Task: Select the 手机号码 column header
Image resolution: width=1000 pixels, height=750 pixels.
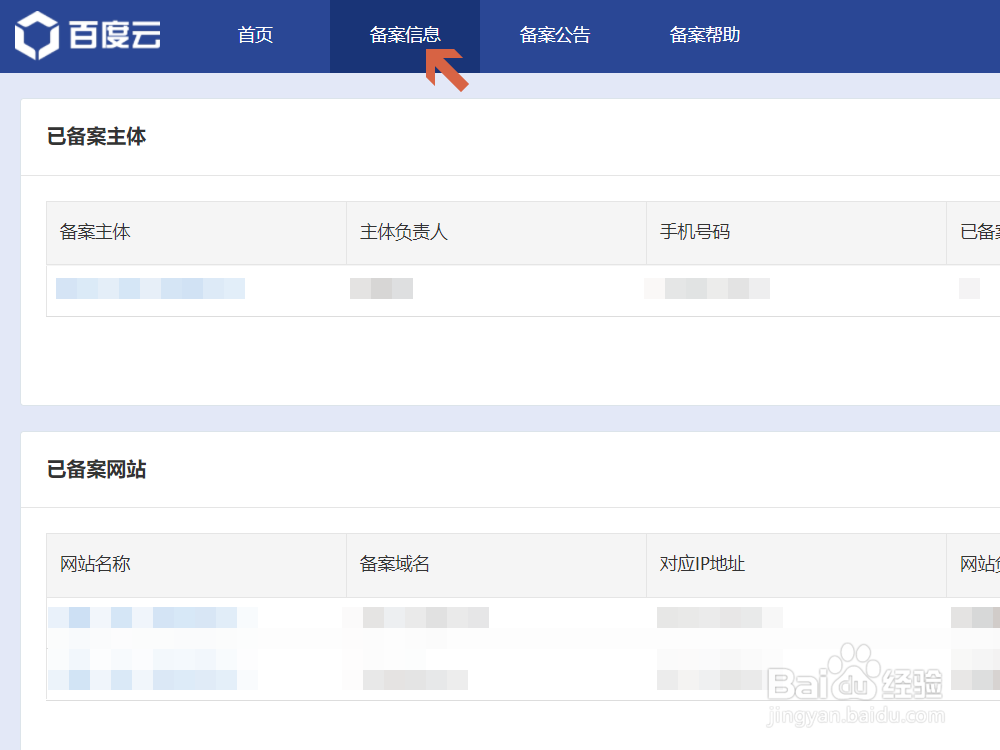Action: pos(692,232)
